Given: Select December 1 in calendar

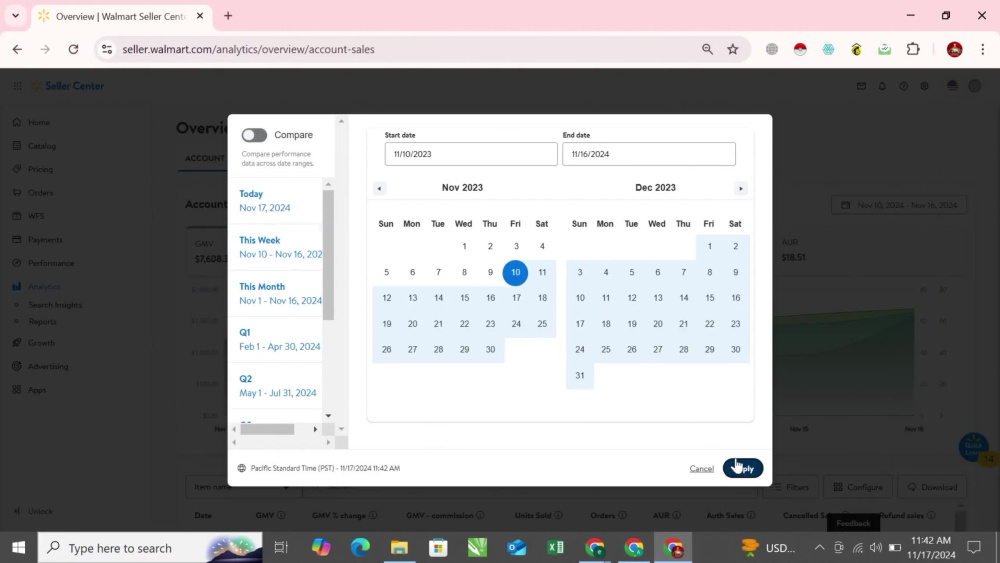Looking at the screenshot, I should [x=709, y=246].
